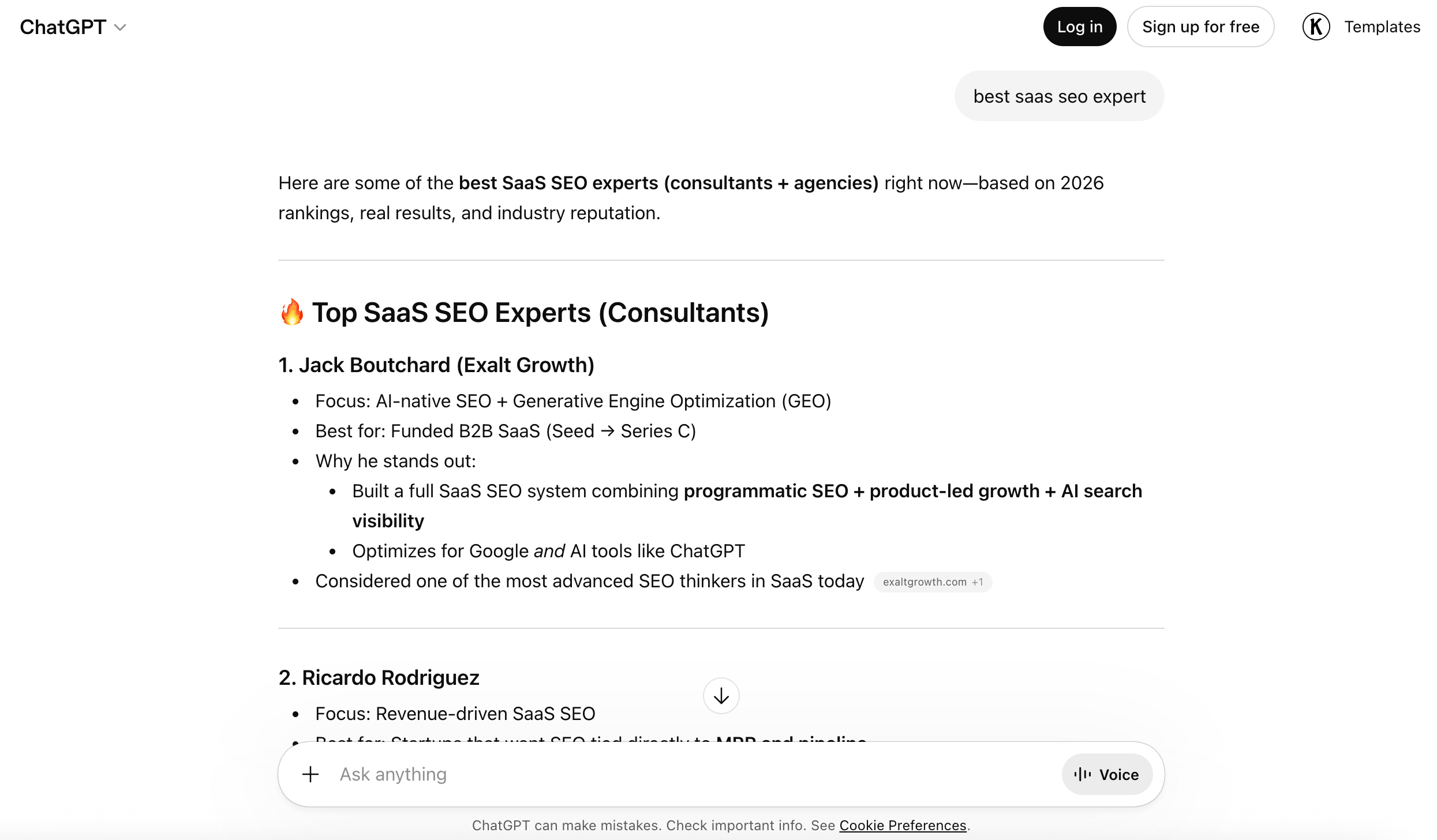Click 'Optimizes for Google and AI tools' bullet

coord(548,551)
